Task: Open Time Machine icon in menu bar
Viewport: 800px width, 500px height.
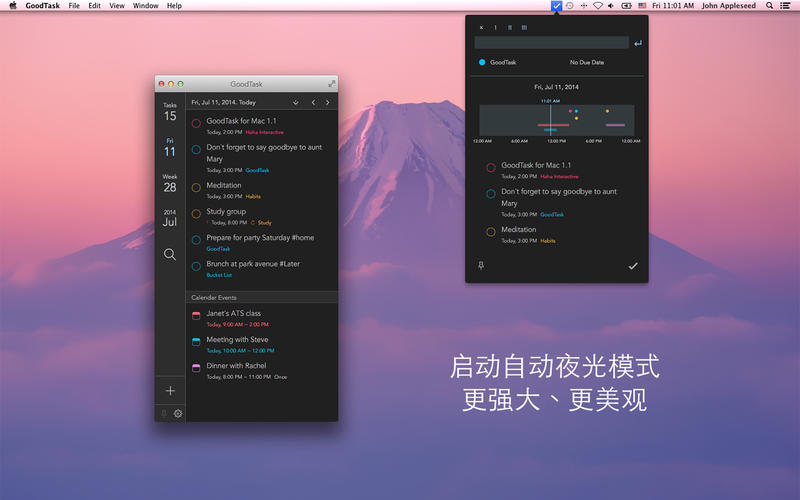Action: (569, 6)
